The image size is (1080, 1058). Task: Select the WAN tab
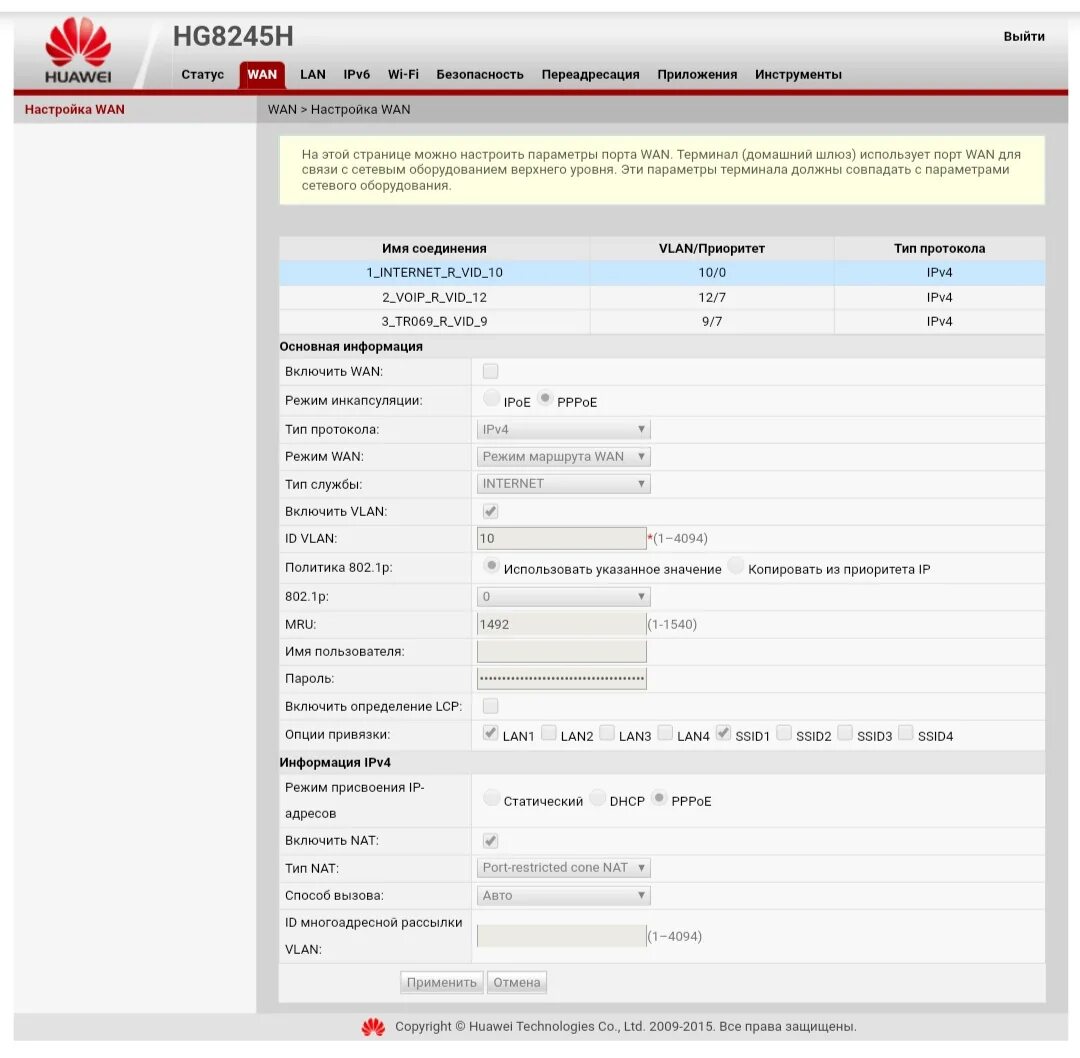[262, 74]
